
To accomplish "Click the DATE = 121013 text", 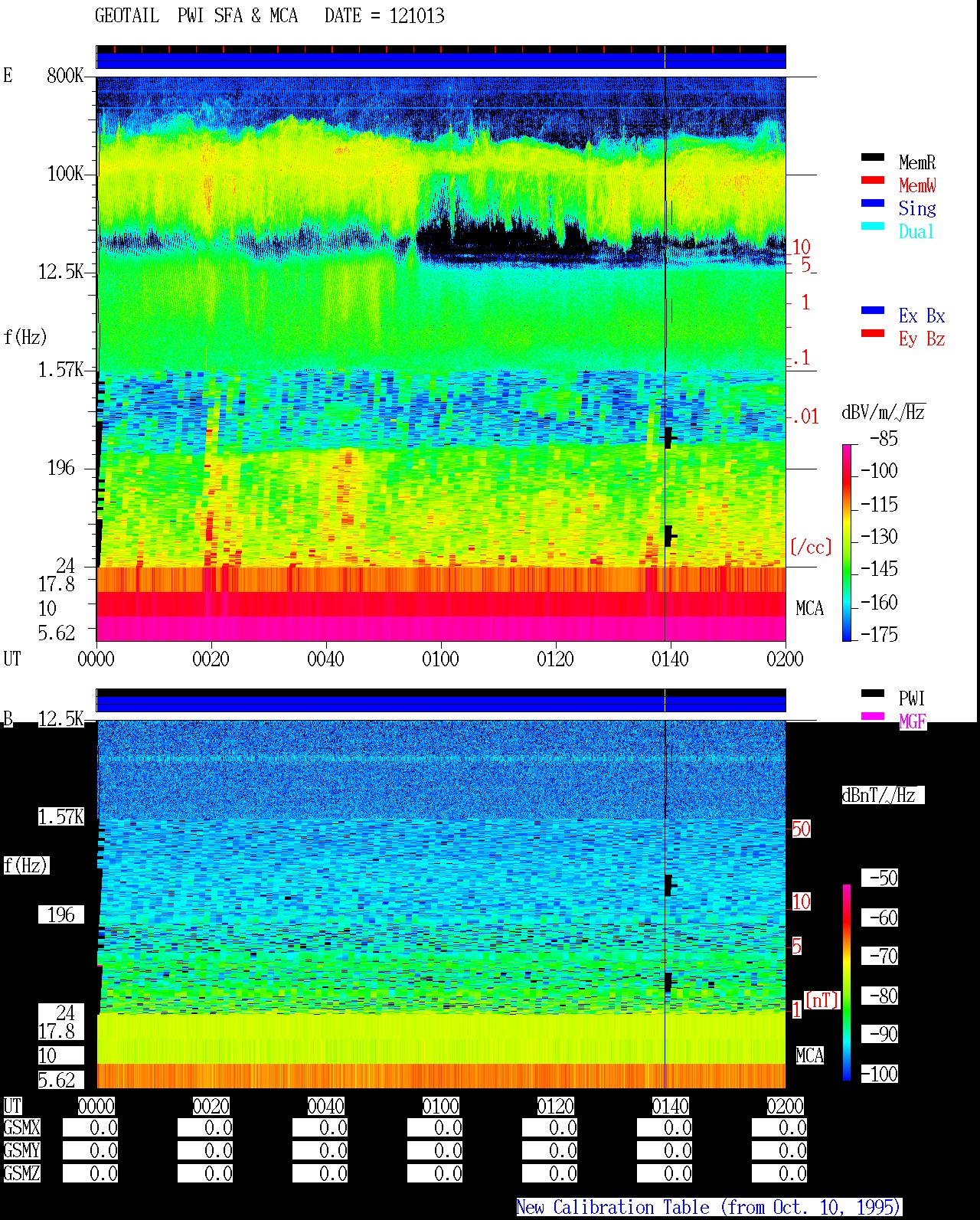I will 384,16.
